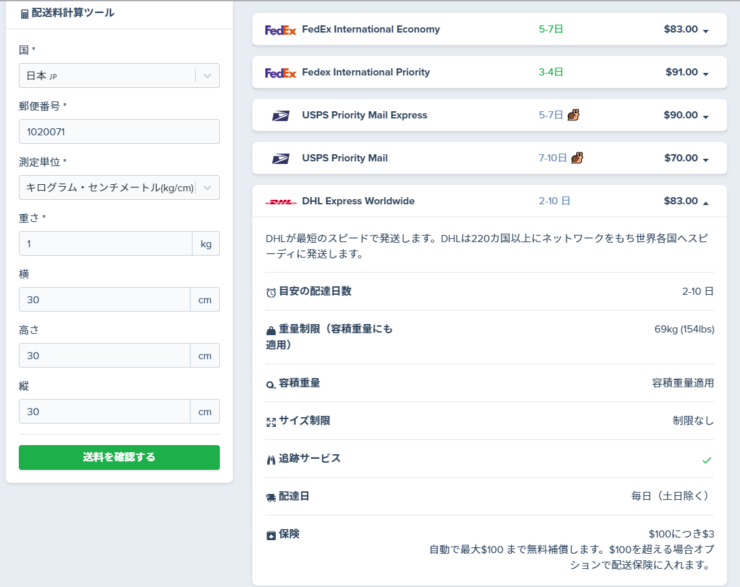Open the 測定単位 unit dropdown (kg/cm)
The height and width of the screenshot is (587, 740).
coord(119,187)
